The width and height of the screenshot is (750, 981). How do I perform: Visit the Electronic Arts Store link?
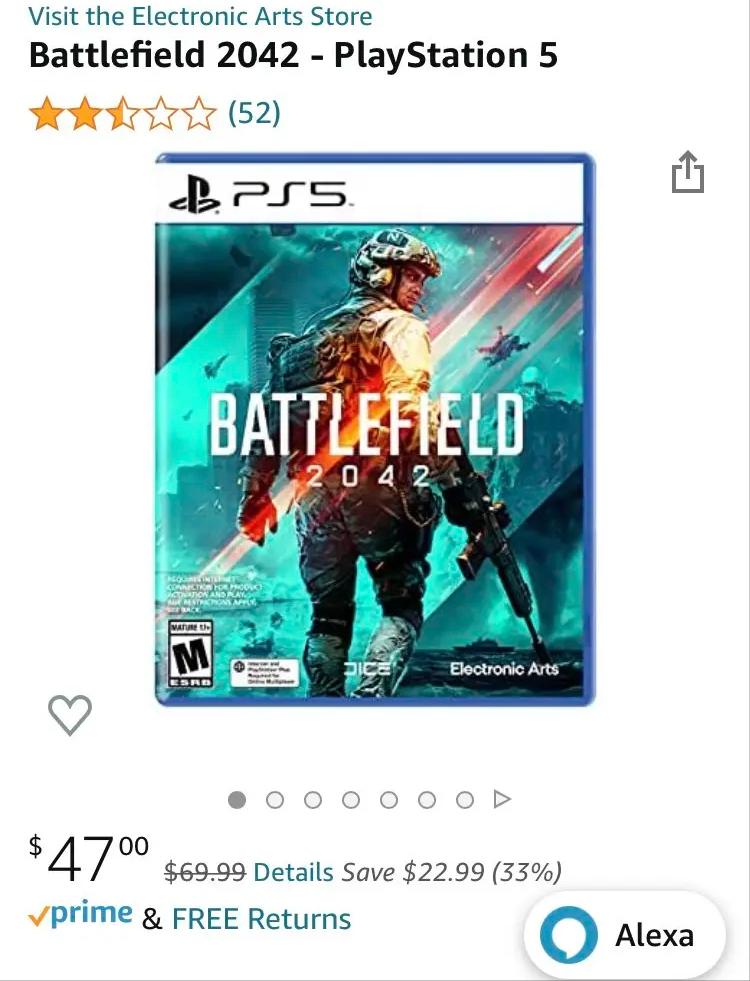coord(200,16)
